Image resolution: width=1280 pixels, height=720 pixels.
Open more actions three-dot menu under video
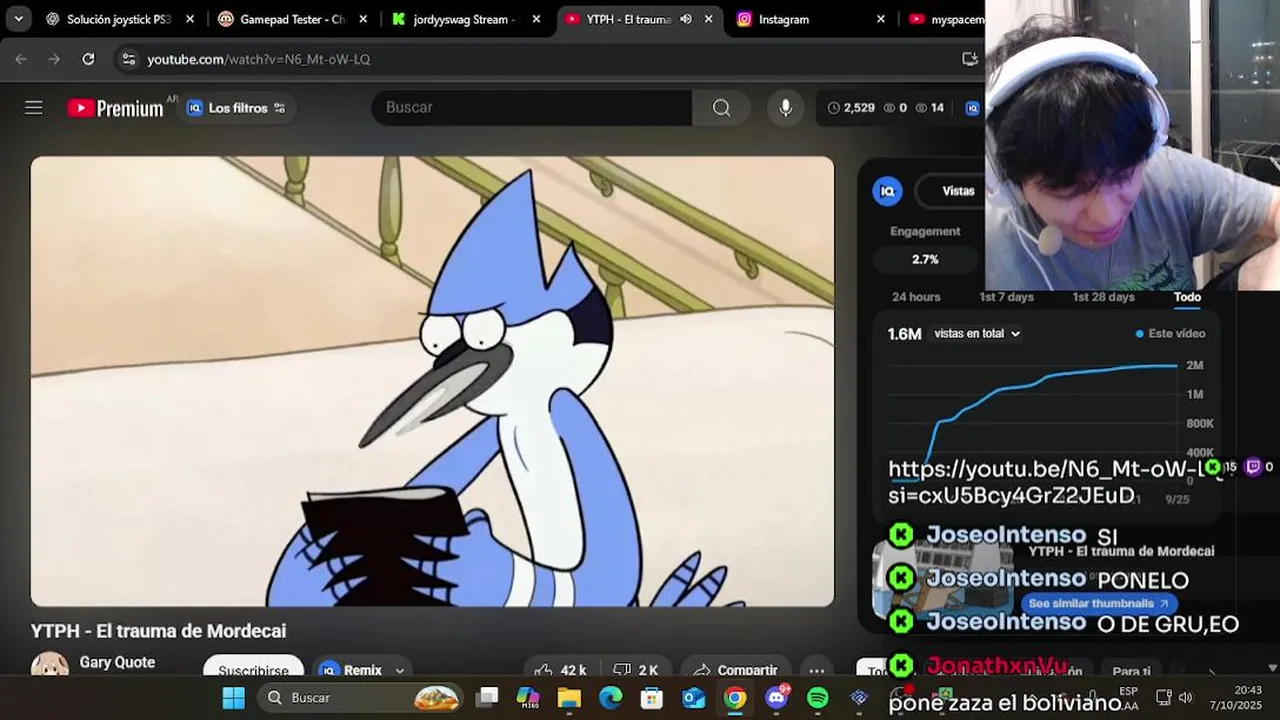pos(817,671)
